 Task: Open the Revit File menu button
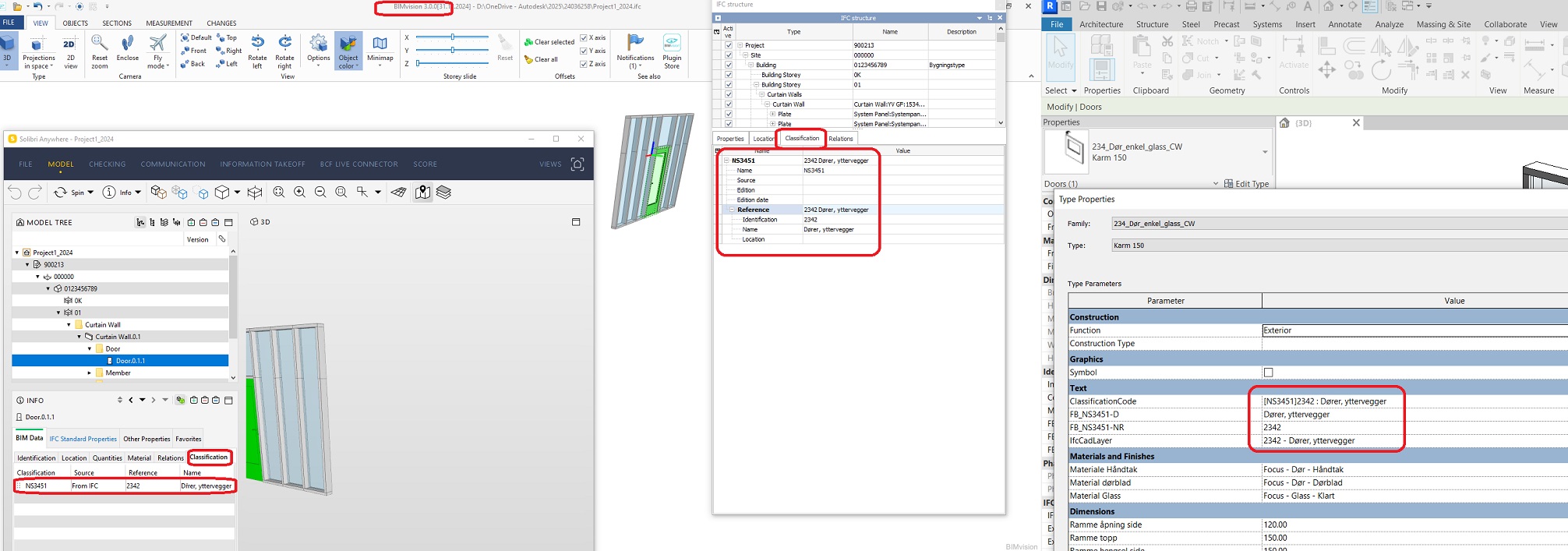1057,24
